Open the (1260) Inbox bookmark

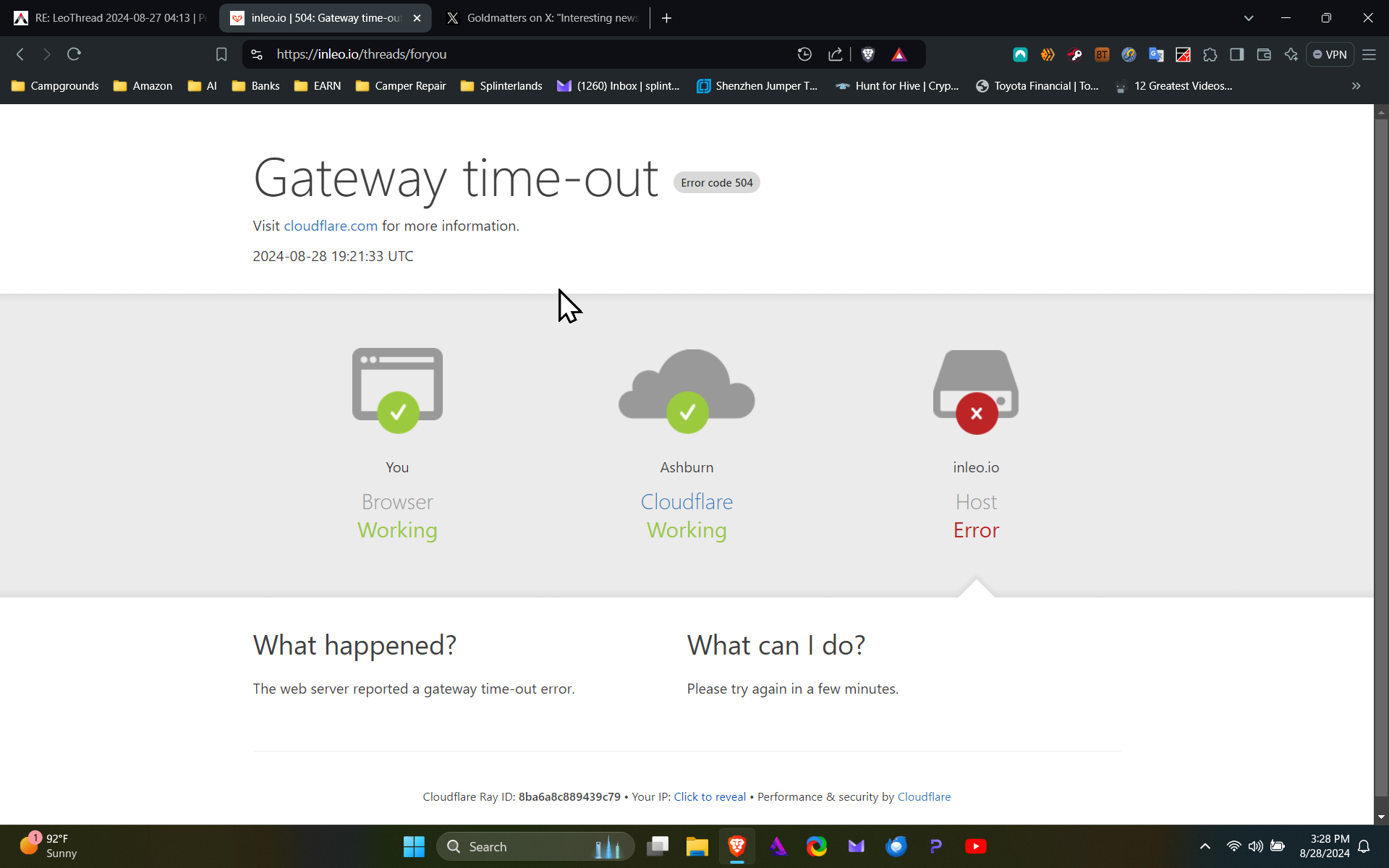click(x=619, y=85)
